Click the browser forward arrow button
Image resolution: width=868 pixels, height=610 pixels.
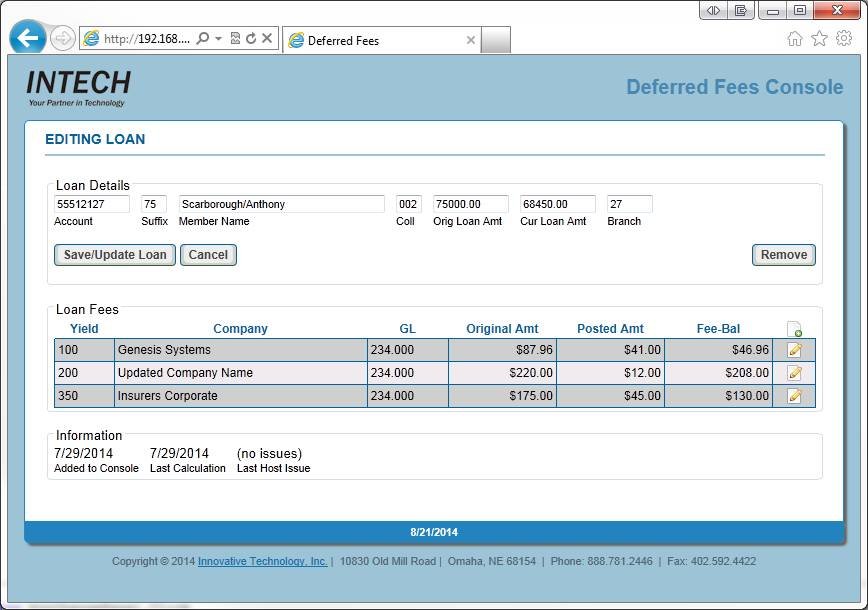click(62, 39)
